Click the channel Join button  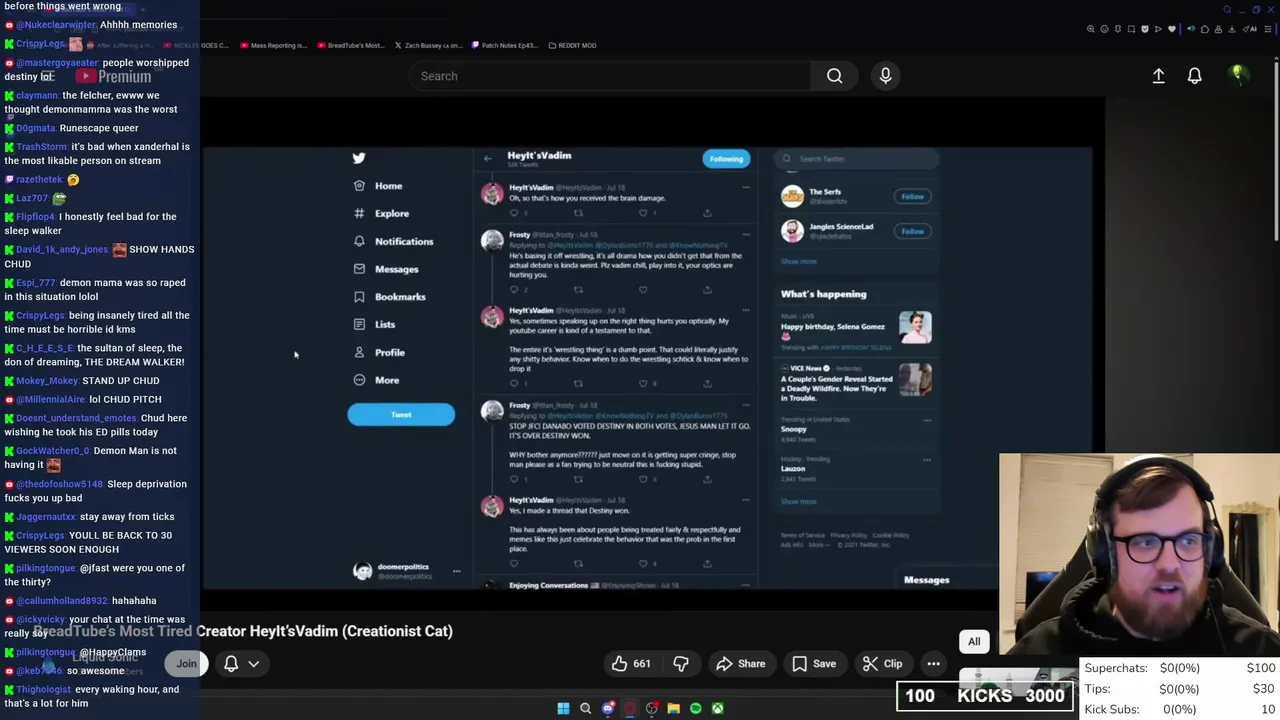186,663
